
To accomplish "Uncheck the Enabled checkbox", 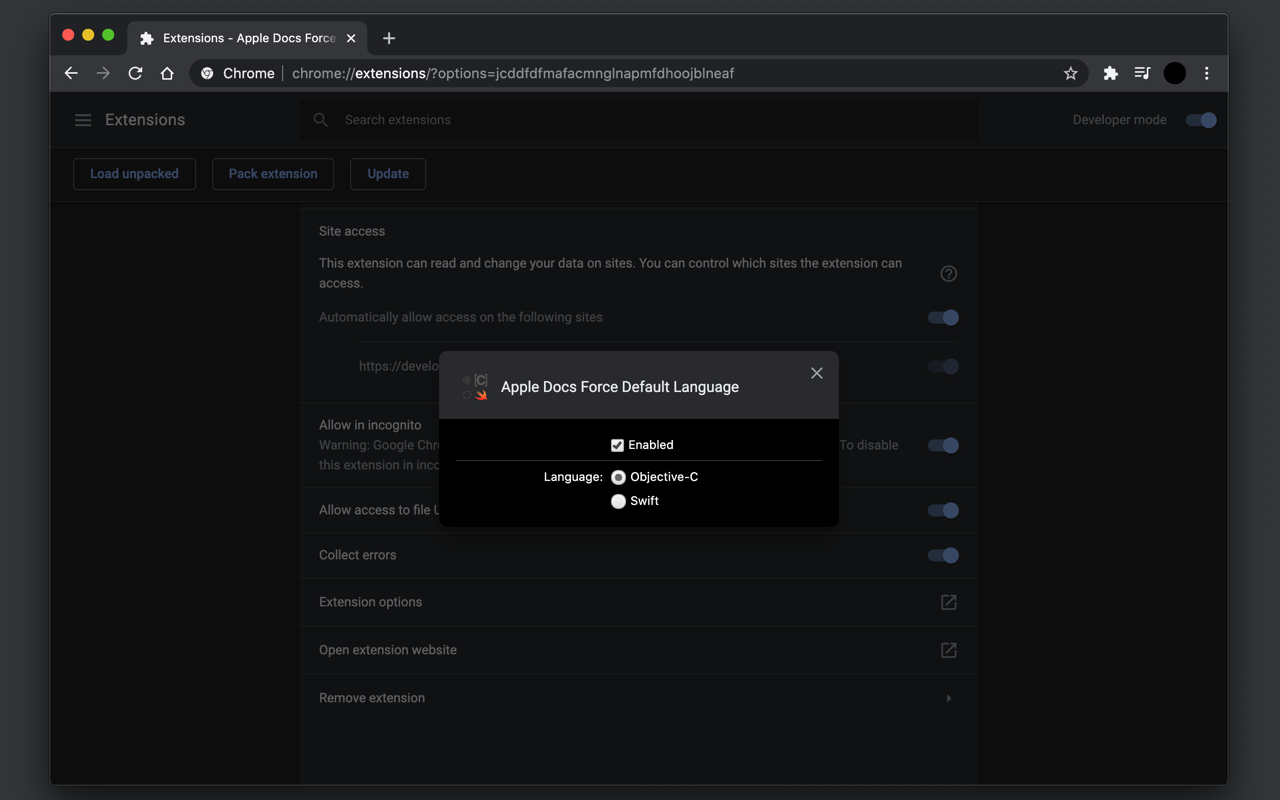I will point(617,445).
